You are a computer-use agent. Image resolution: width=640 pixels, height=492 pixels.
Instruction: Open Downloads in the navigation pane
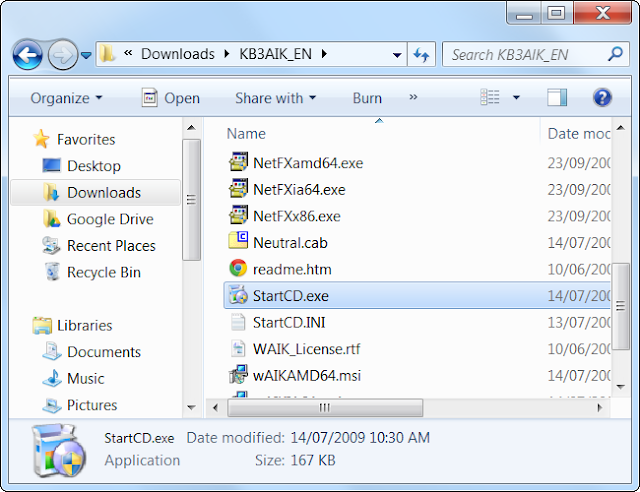(96, 193)
